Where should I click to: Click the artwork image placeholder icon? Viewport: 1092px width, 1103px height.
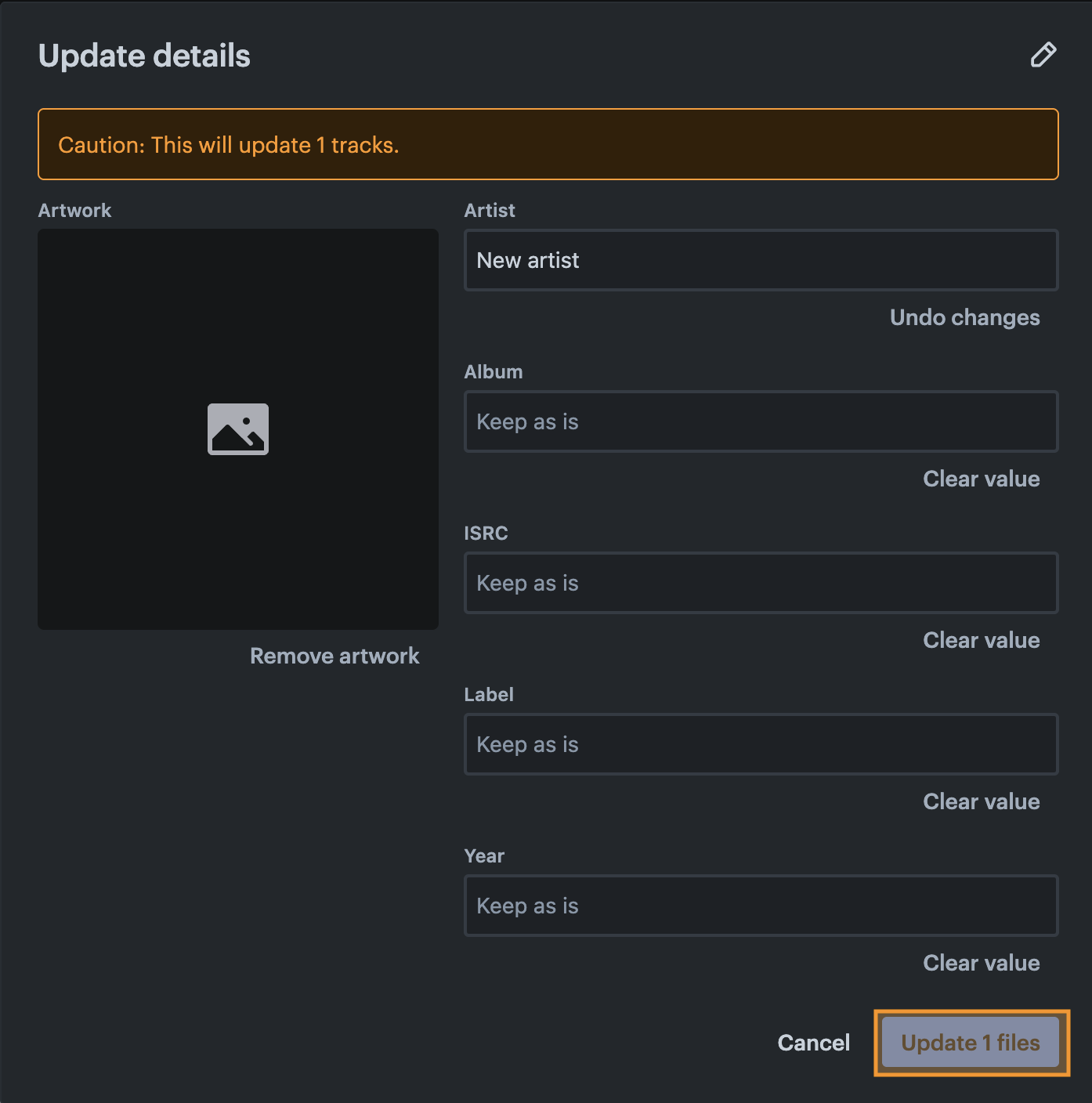238,429
